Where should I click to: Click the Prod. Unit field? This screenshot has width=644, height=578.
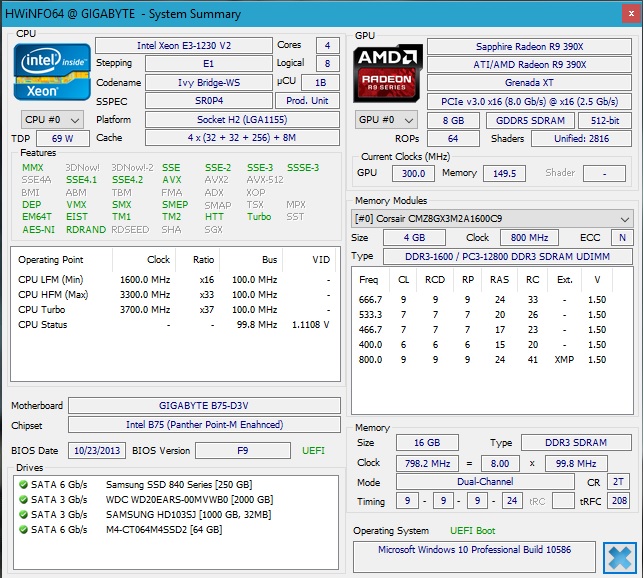[x=307, y=101]
